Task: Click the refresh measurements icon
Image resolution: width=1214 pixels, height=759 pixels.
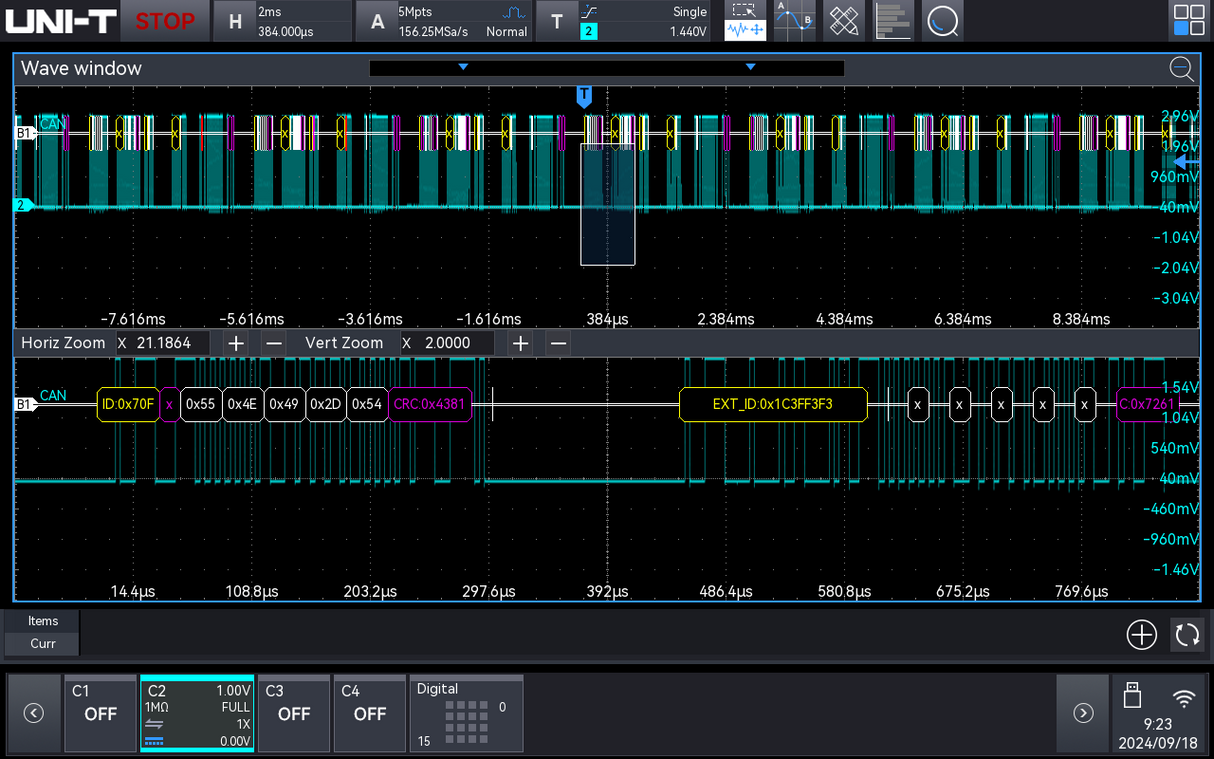Action: 1187,634
